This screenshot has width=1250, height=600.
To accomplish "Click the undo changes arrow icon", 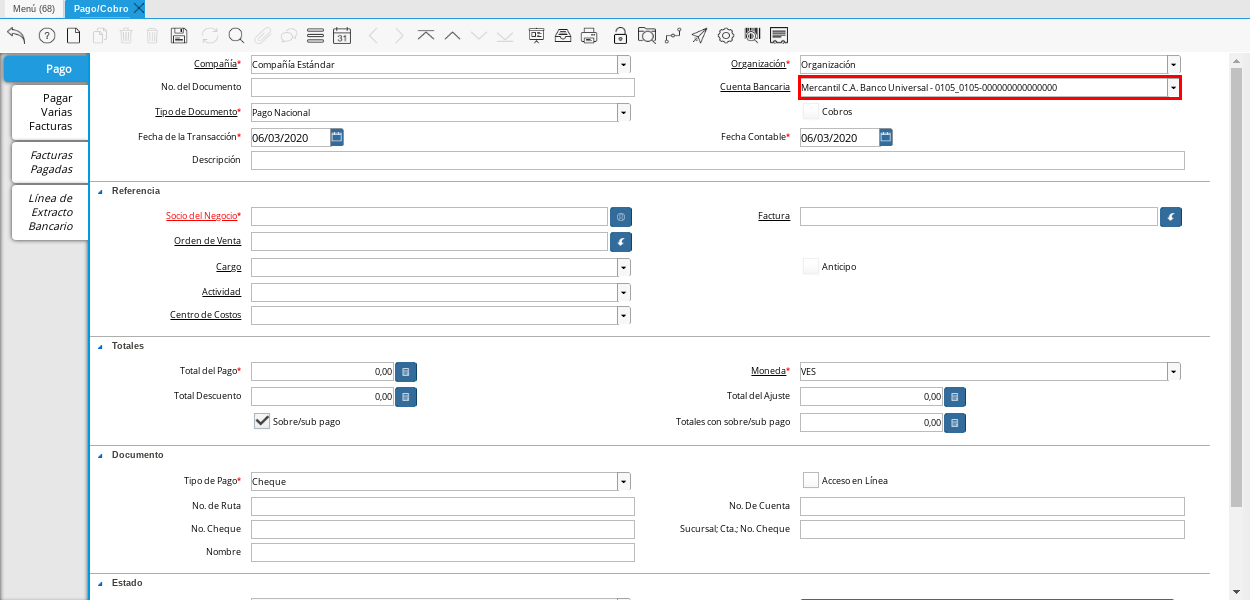I will [16, 36].
